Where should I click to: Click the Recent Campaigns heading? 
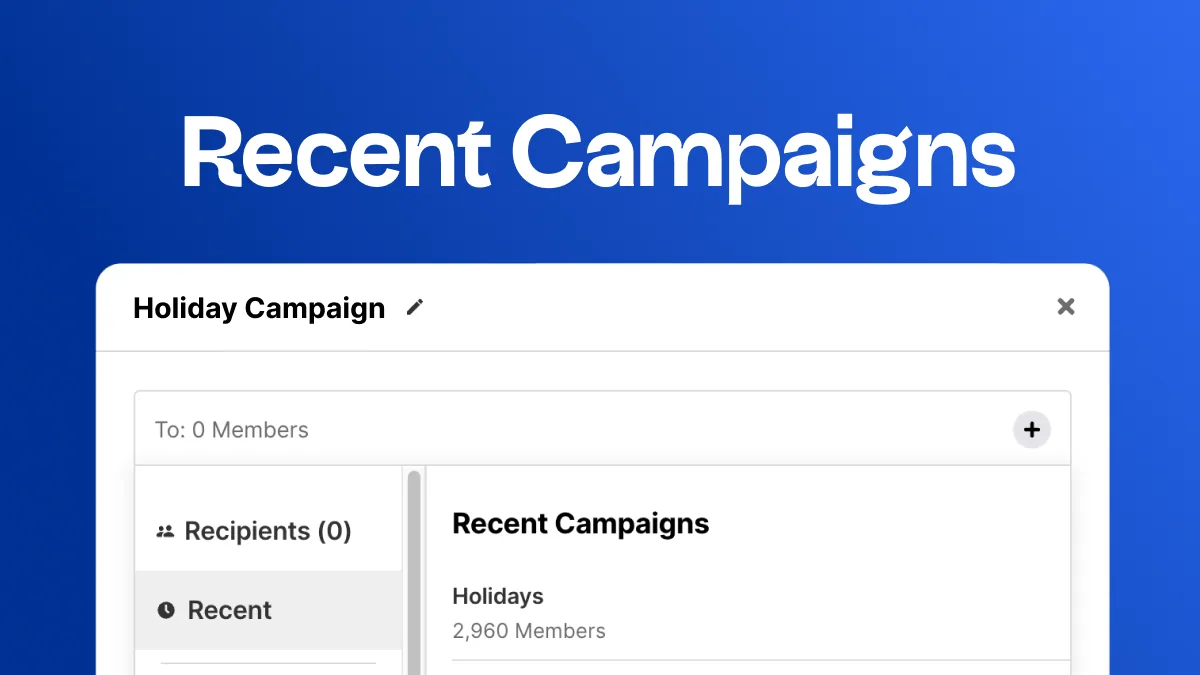pyautogui.click(x=581, y=523)
